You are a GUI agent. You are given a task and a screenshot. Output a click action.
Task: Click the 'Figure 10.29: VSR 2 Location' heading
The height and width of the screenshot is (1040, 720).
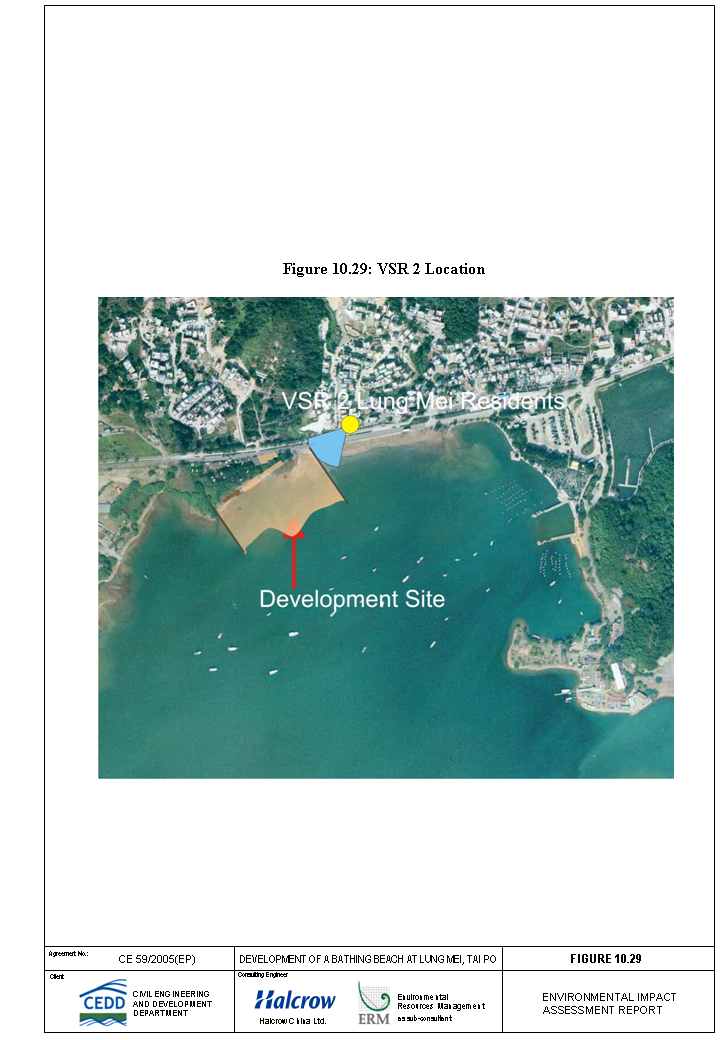pyautogui.click(x=384, y=269)
